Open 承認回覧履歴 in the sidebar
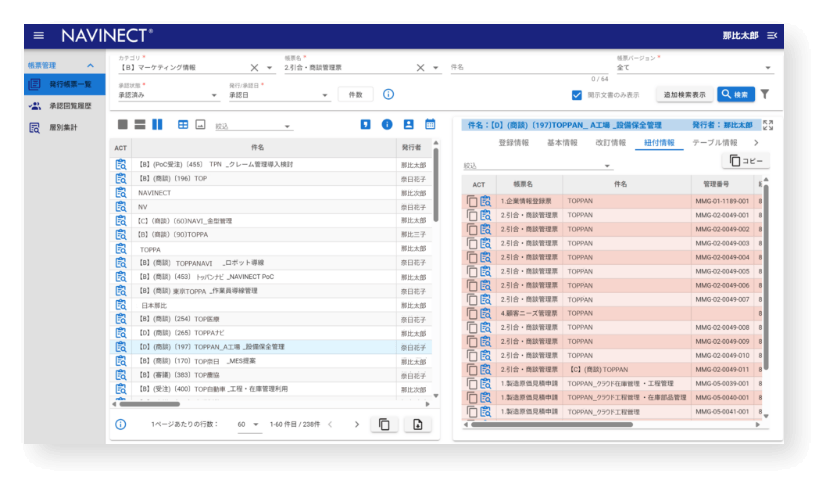The image size is (832, 492). pyautogui.click(x=65, y=106)
